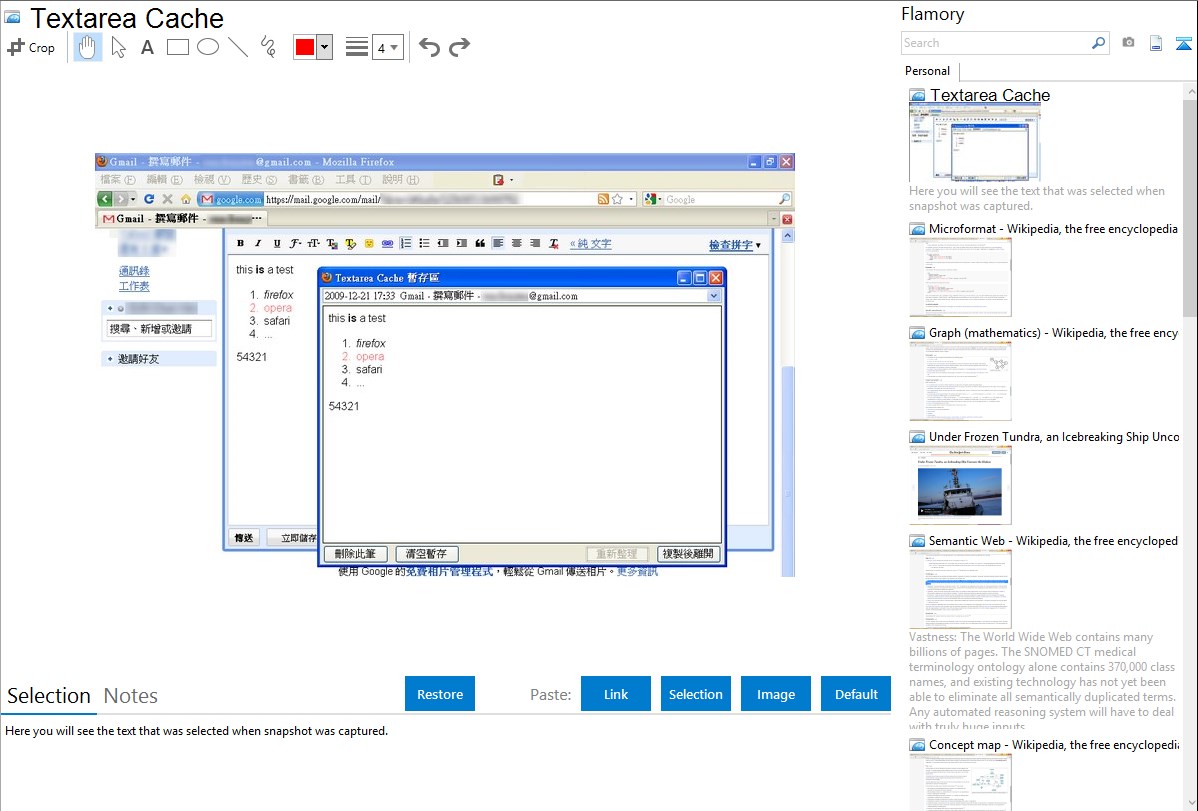This screenshot has height=811, width=1198.
Task: Open the Concept map snapshot thumbnail
Action: 960,783
